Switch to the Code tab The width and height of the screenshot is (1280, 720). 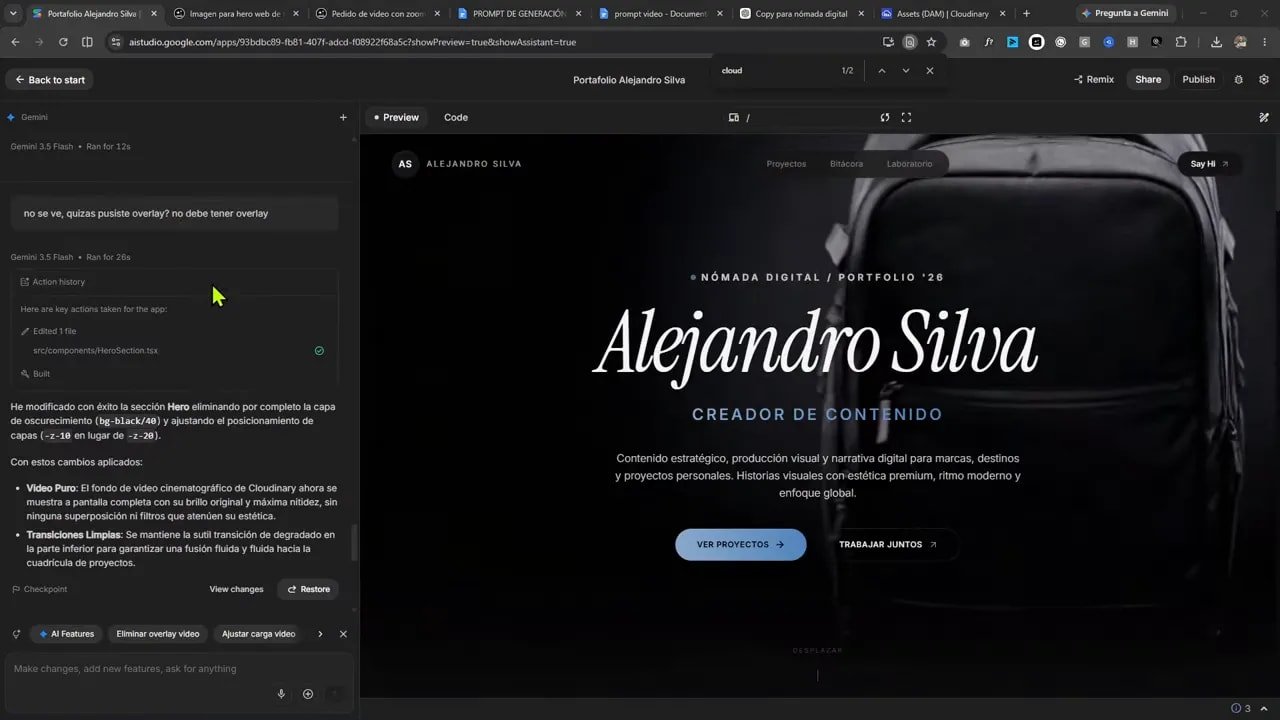(456, 117)
